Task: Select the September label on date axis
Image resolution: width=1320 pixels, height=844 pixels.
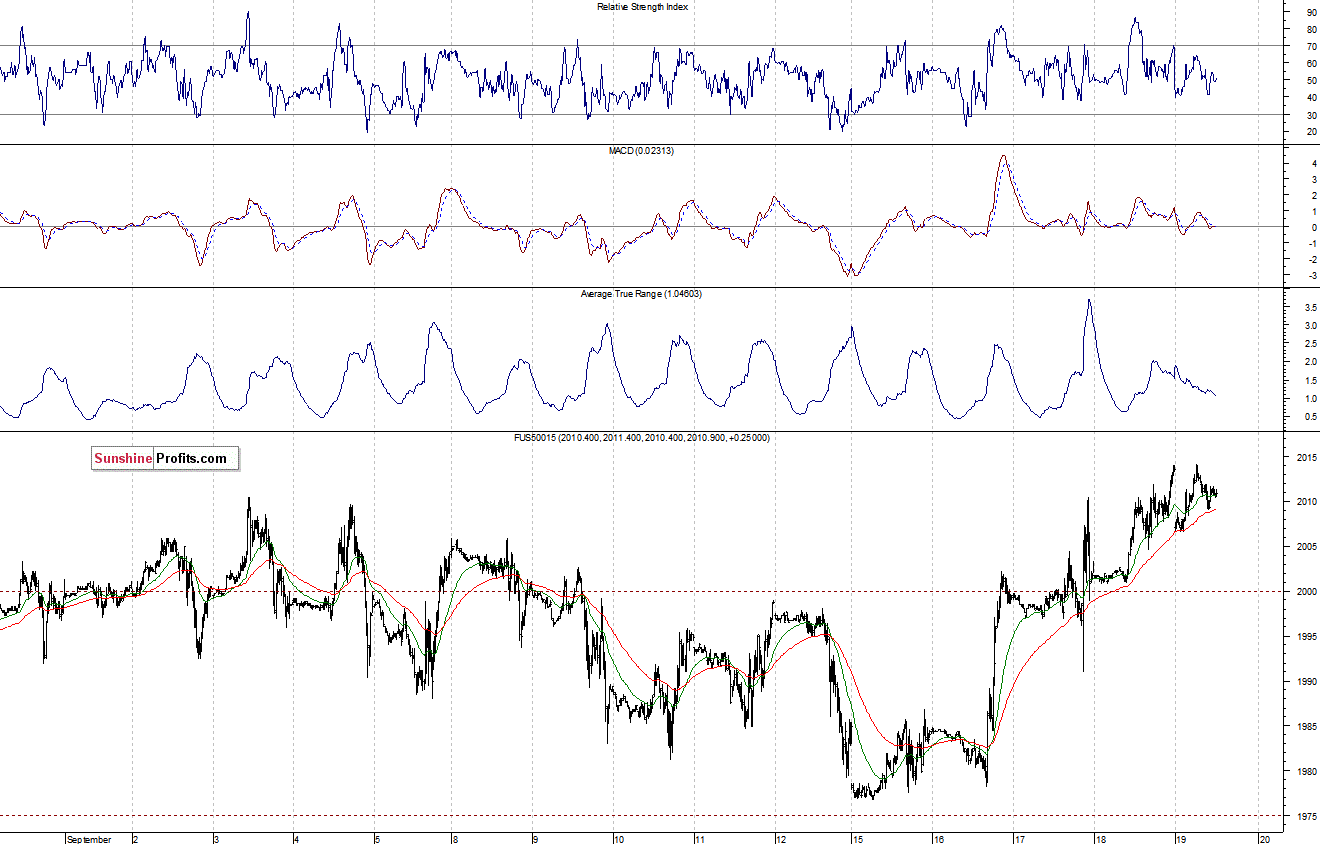Action: click(x=89, y=839)
